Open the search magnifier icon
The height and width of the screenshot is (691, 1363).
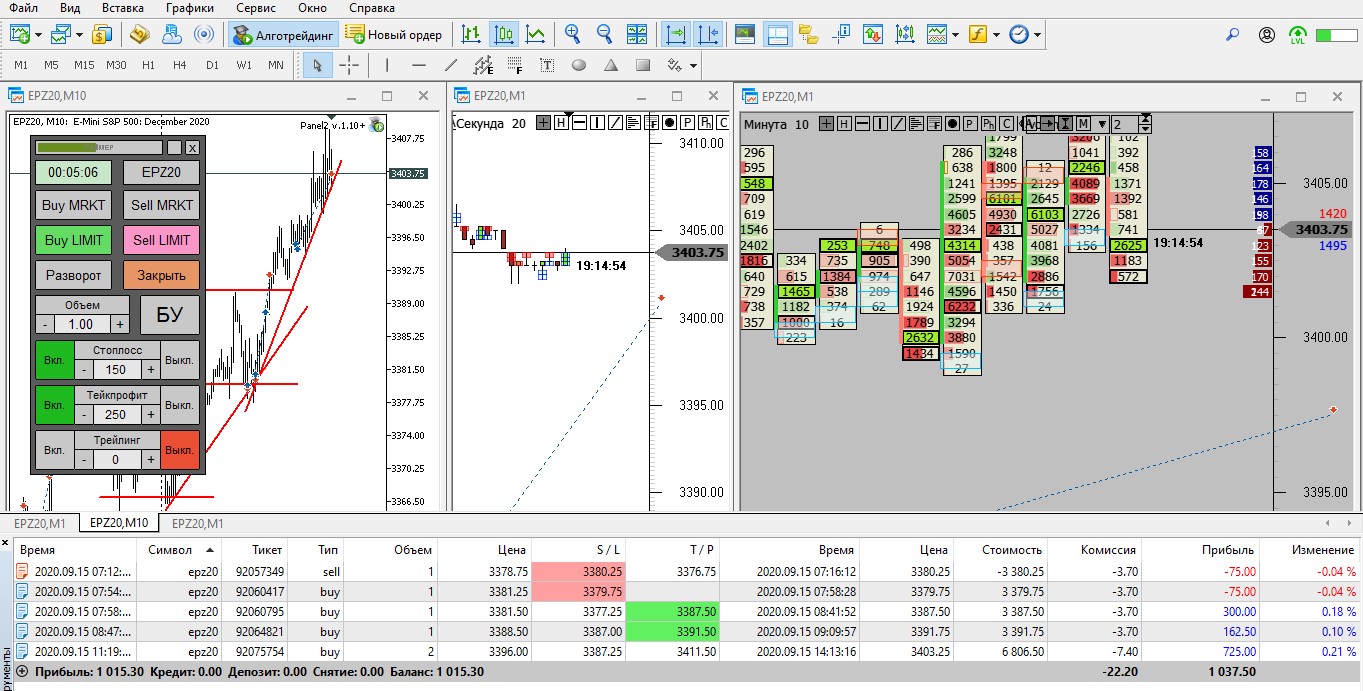pos(1233,34)
